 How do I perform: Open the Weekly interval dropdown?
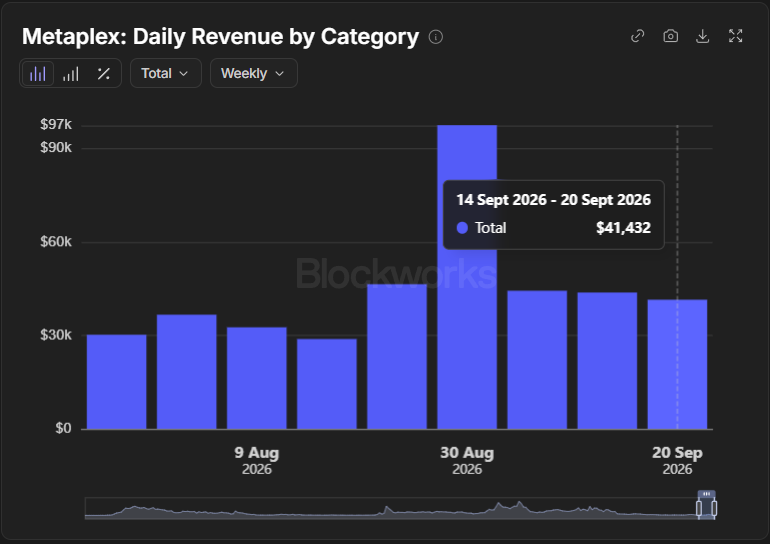(253, 73)
